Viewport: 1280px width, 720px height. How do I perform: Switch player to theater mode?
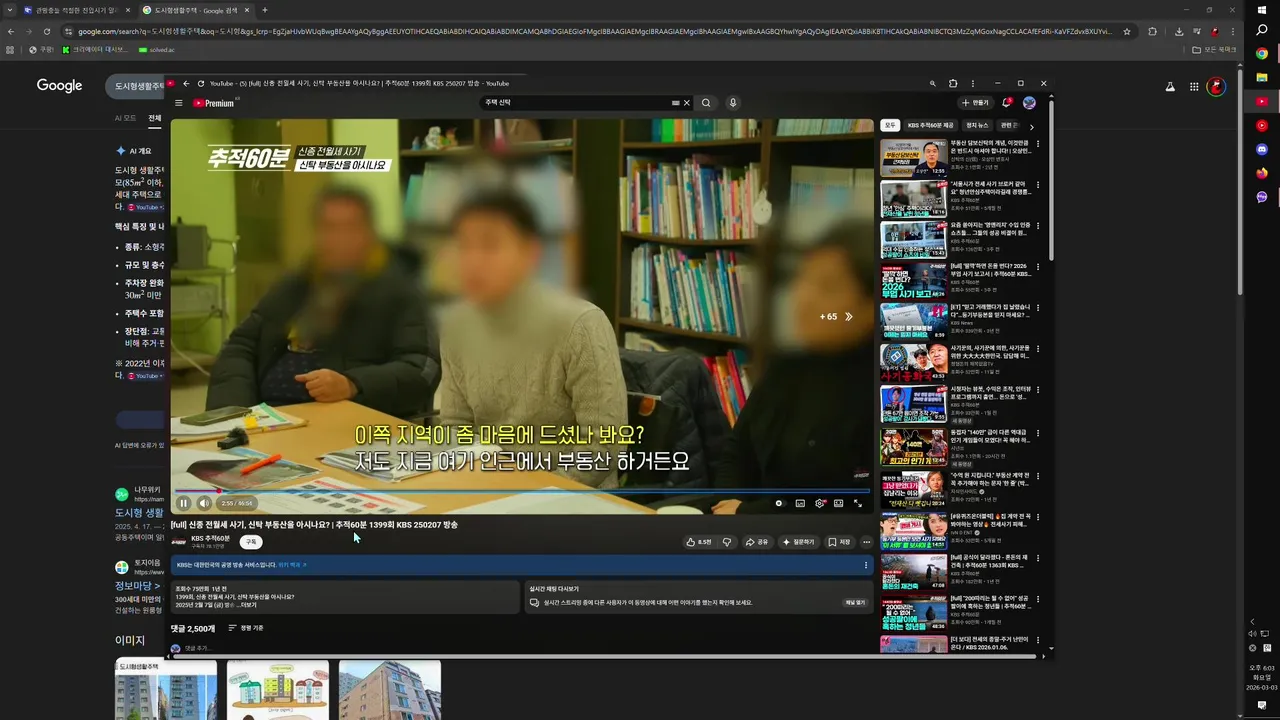coord(838,503)
